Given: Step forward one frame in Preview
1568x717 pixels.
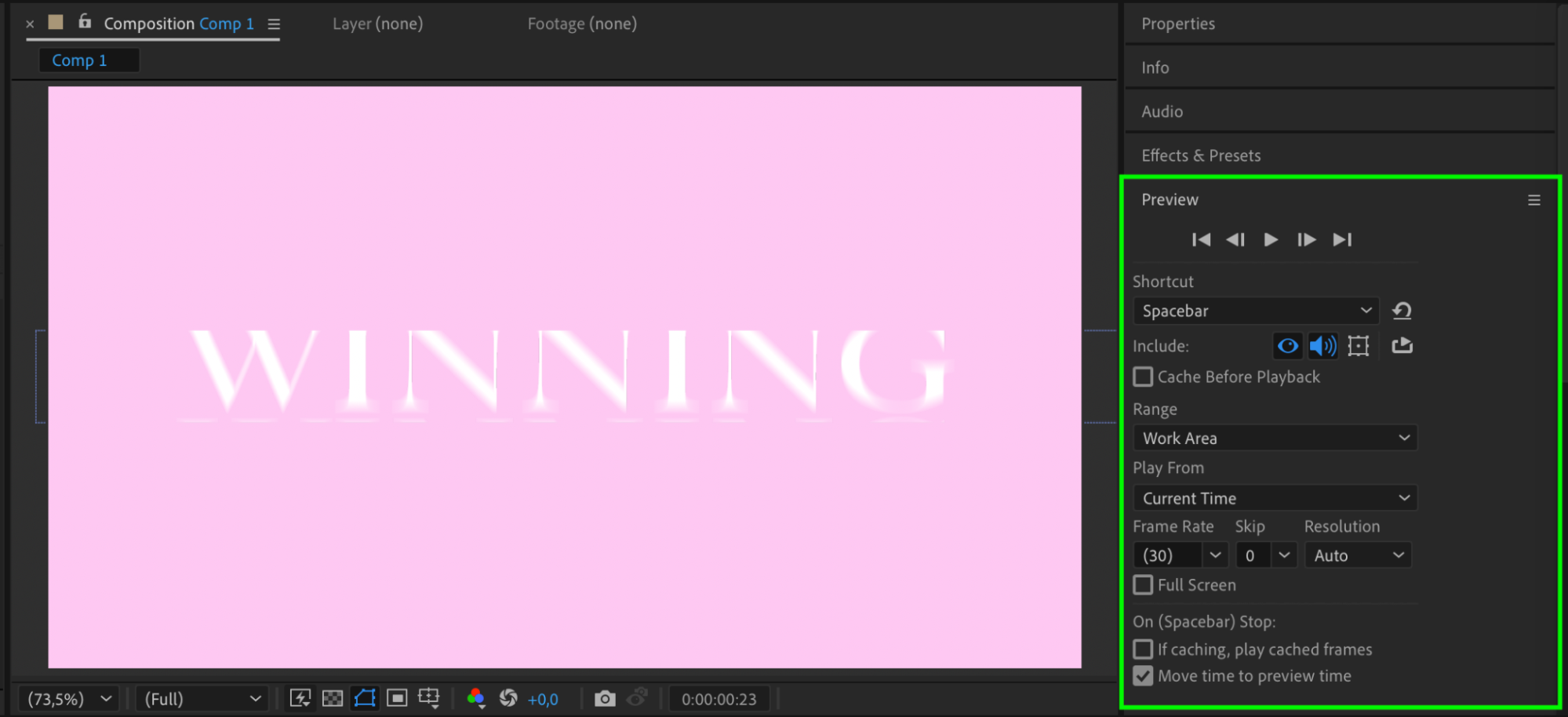Looking at the screenshot, I should (x=1306, y=239).
